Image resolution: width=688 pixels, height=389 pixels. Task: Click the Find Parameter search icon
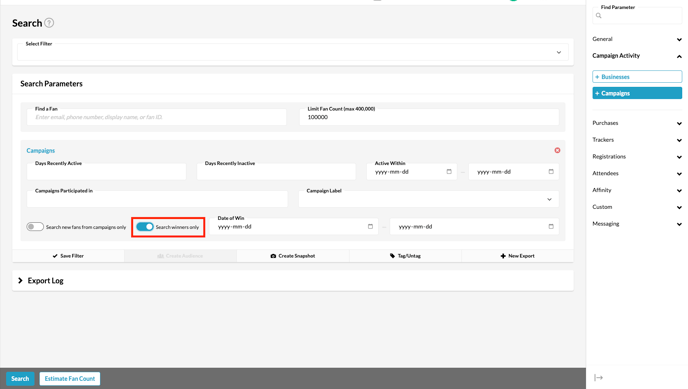(598, 15)
